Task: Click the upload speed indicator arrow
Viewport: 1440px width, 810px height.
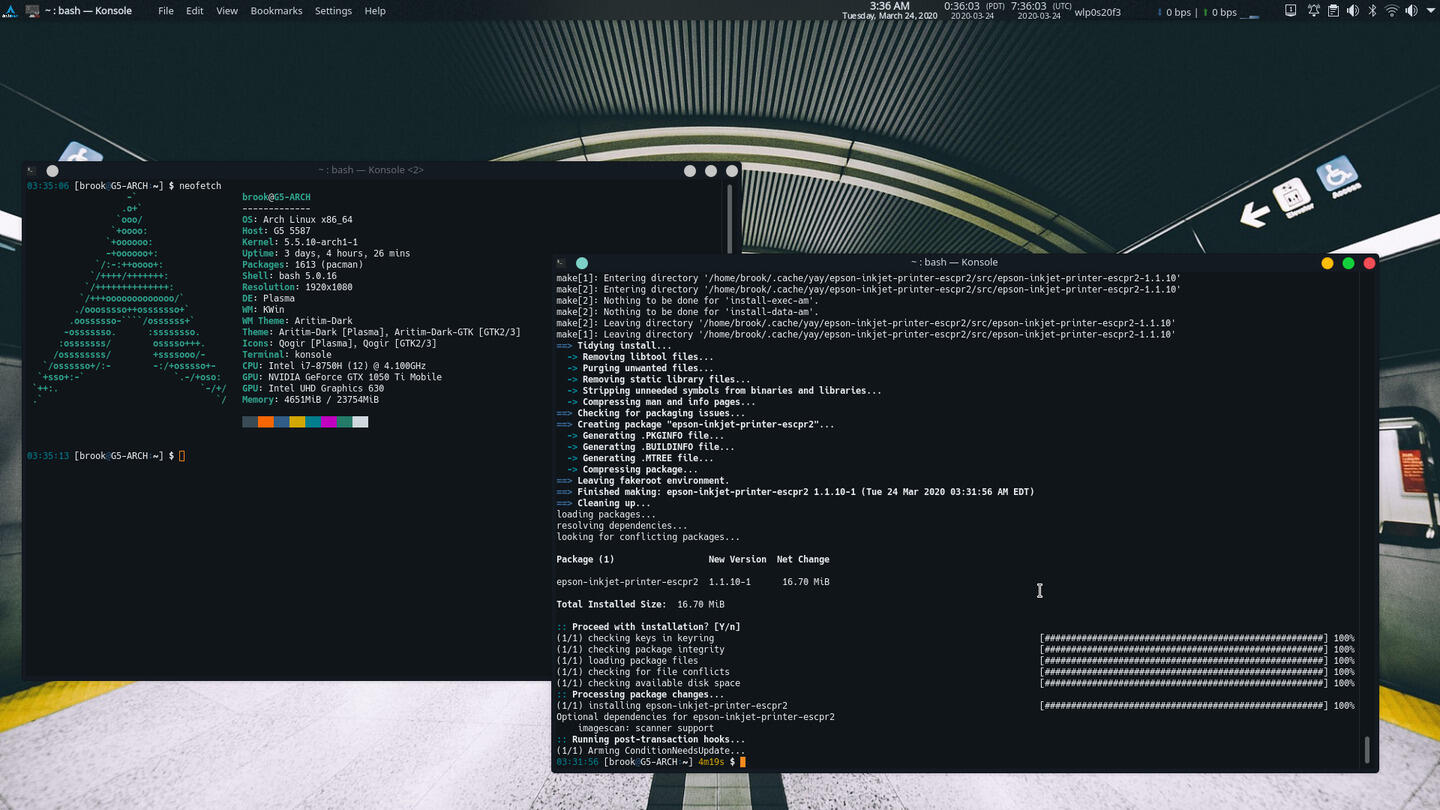Action: pos(1205,12)
